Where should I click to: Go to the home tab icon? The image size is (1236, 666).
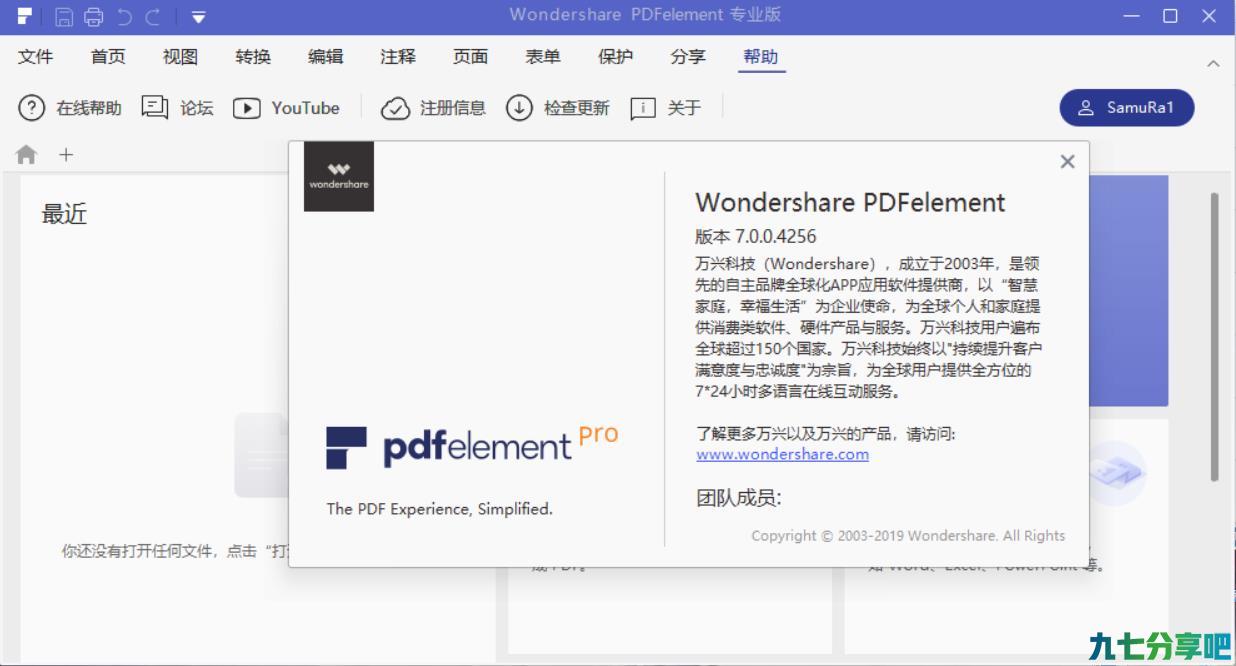(26, 155)
